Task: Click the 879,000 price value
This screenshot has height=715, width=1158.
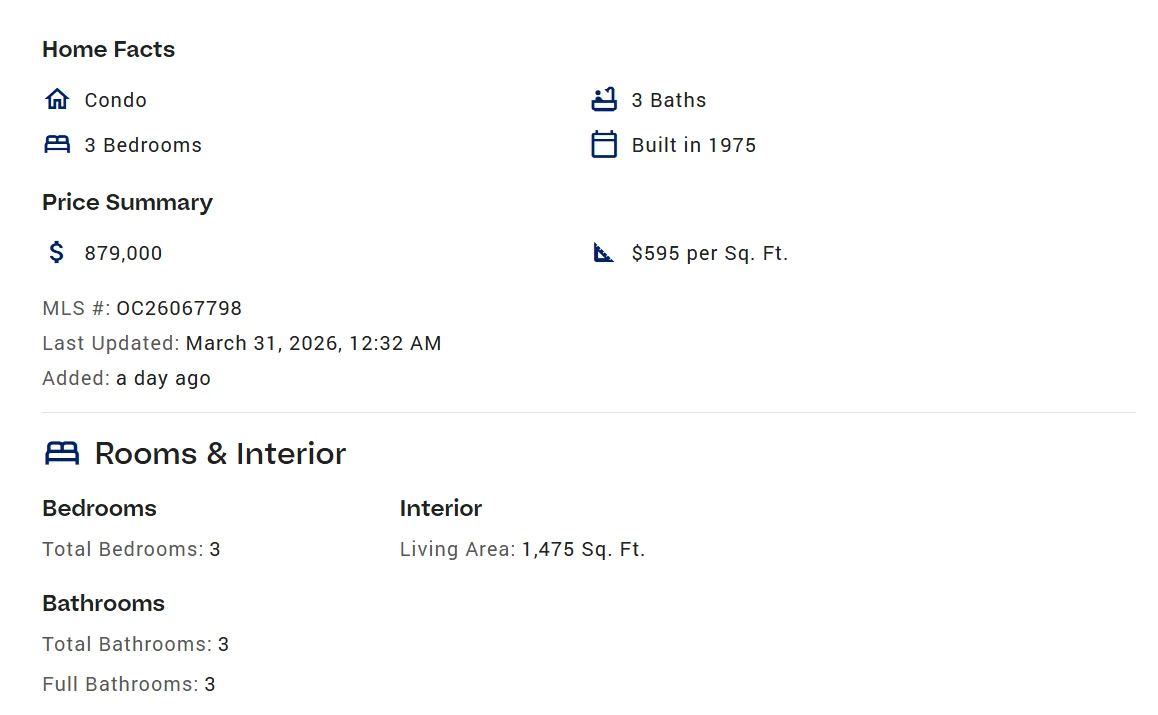Action: pyautogui.click(x=123, y=253)
